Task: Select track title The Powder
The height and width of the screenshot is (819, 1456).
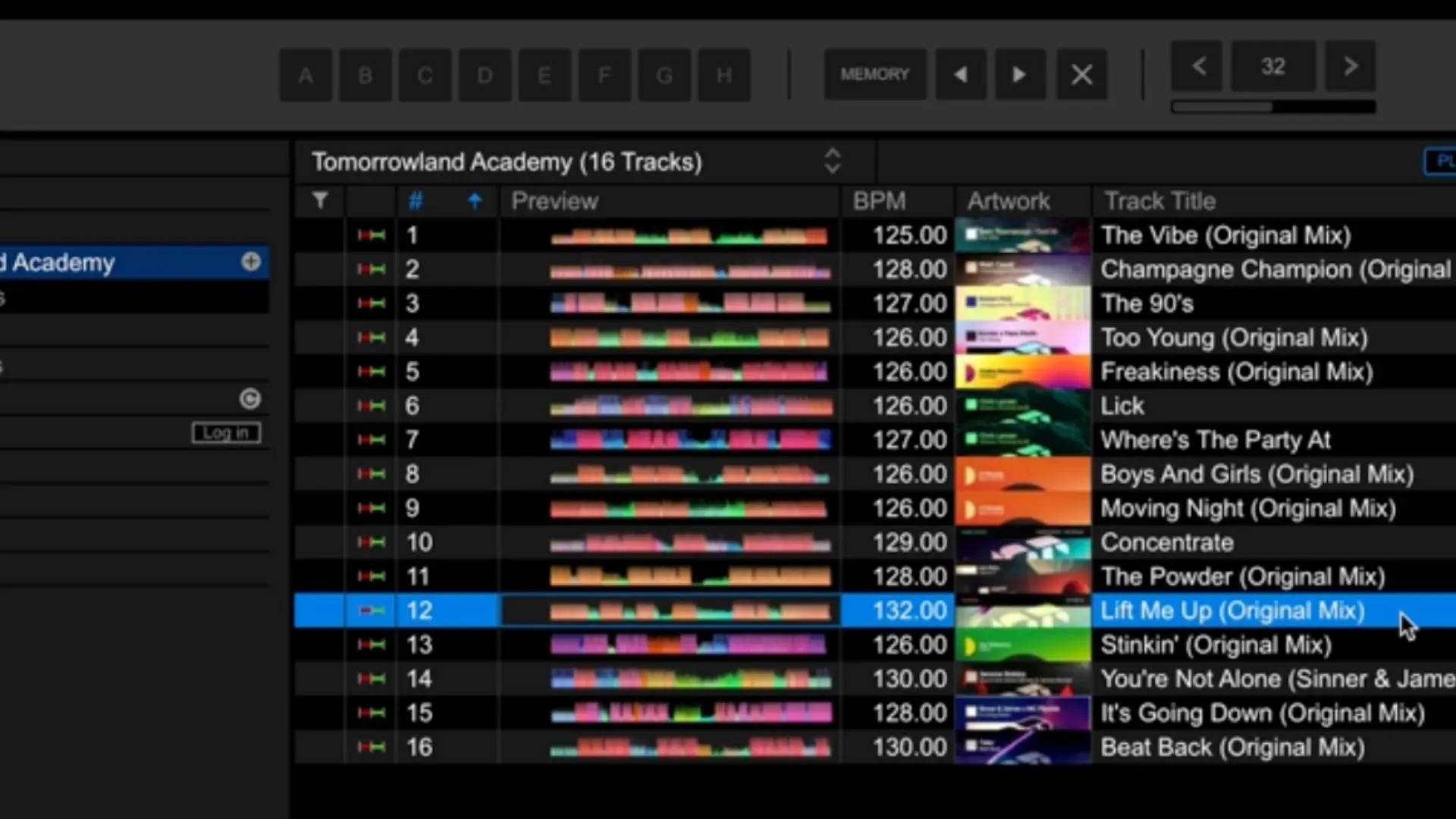Action: coord(1243,576)
